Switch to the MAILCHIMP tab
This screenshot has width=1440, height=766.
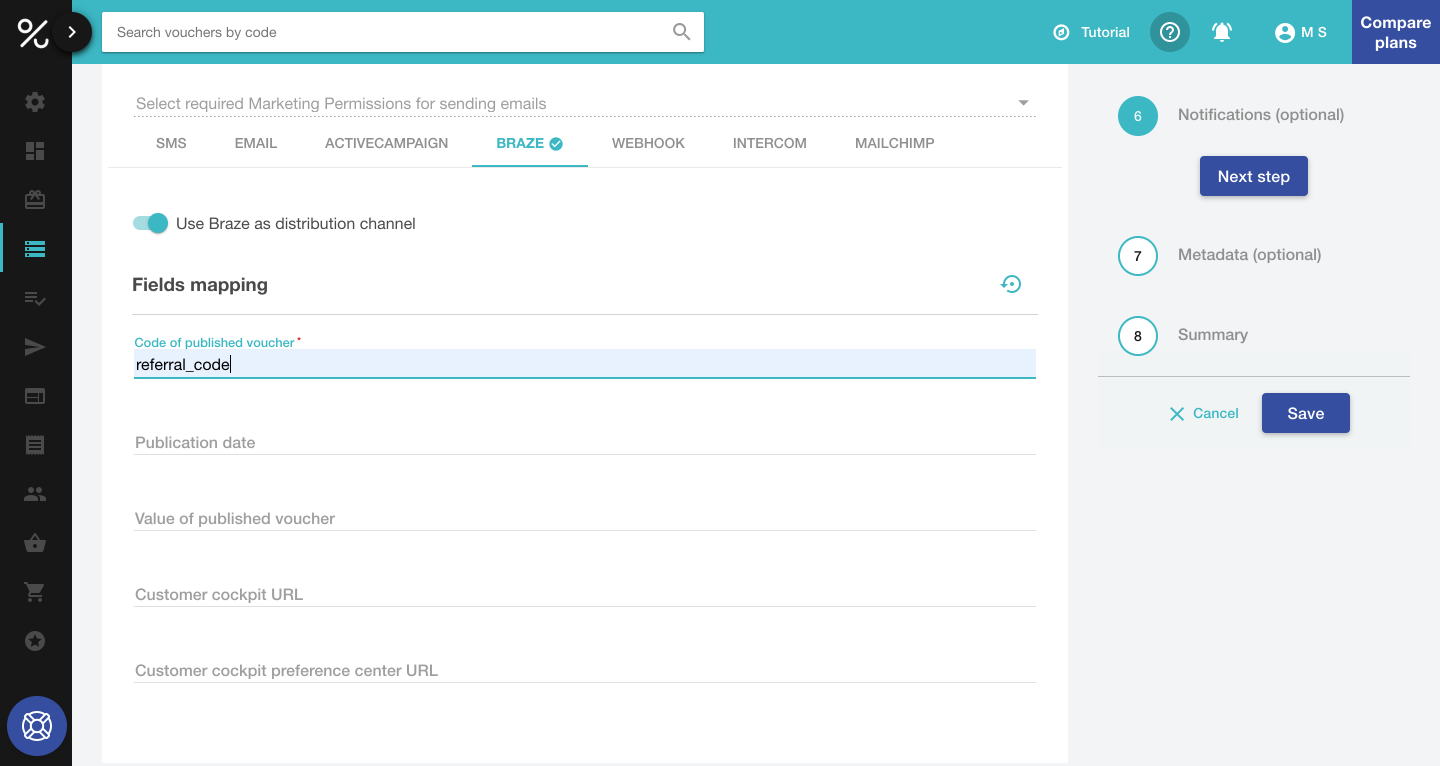(x=894, y=143)
